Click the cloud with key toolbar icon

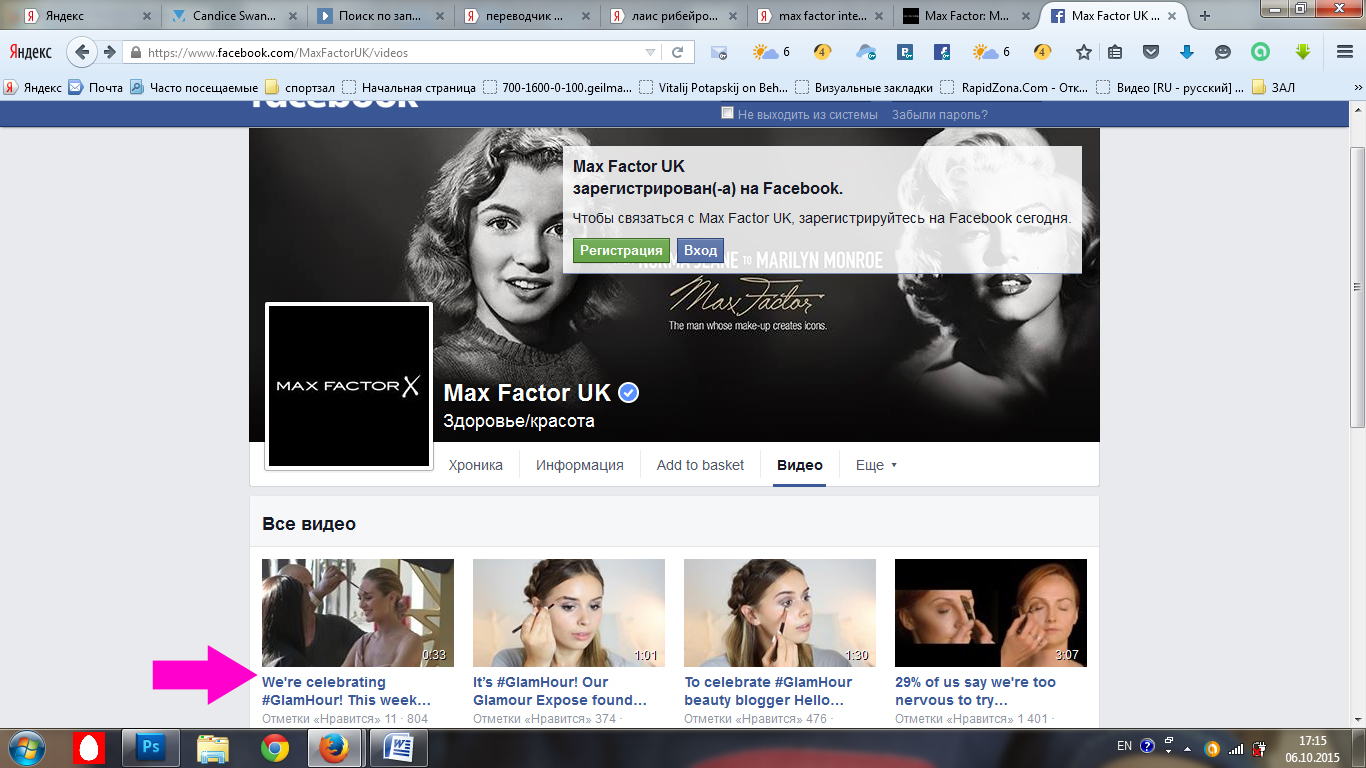(x=866, y=52)
